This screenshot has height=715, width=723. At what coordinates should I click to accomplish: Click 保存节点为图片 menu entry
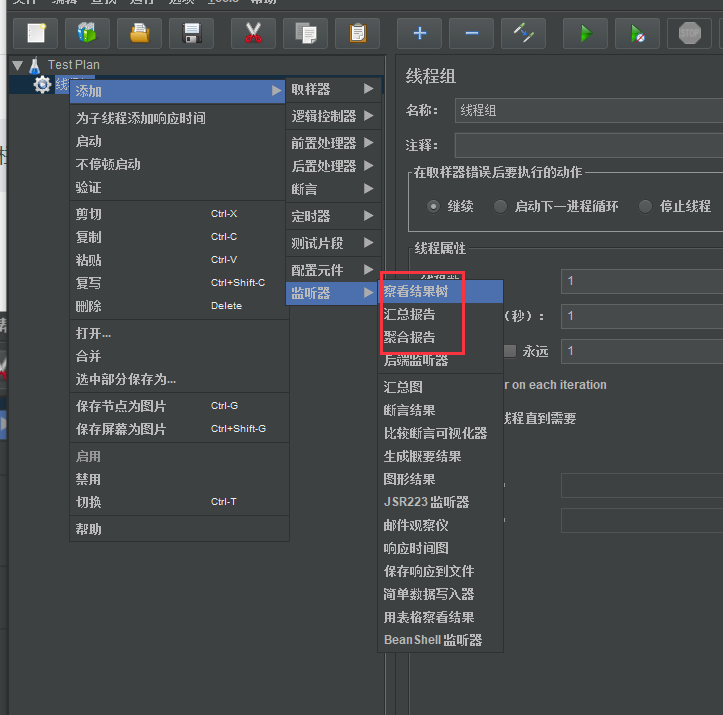pyautogui.click(x=178, y=406)
